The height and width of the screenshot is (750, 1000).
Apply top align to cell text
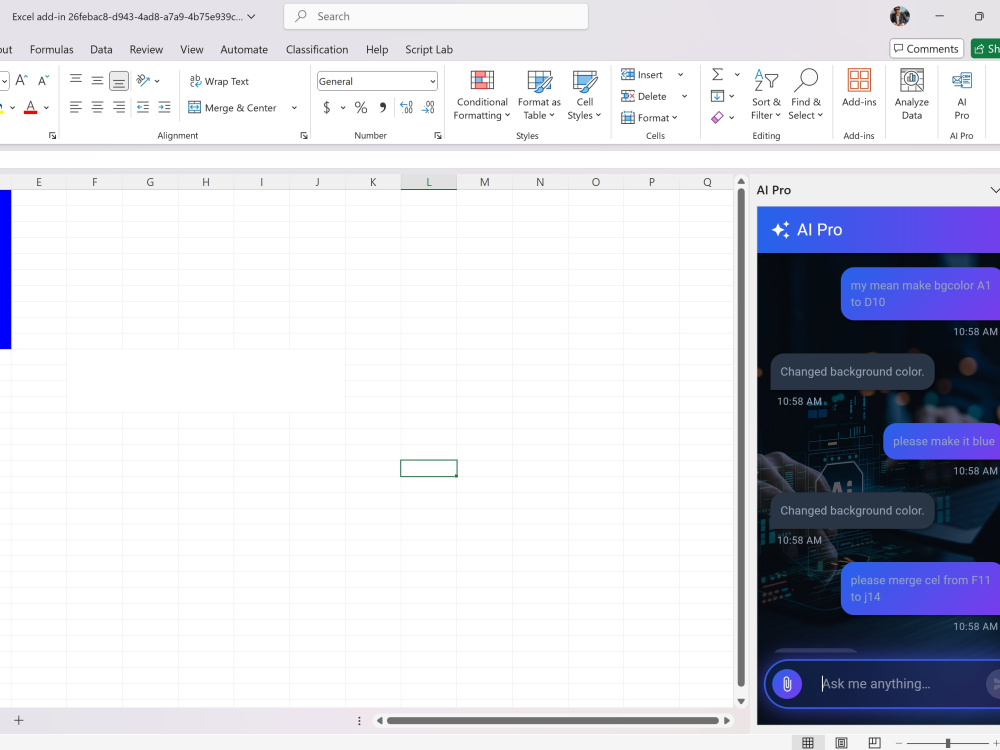click(76, 80)
